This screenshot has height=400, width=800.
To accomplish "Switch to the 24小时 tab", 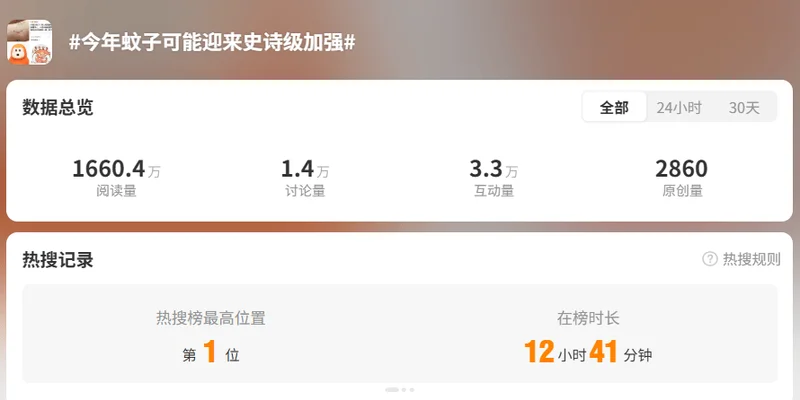I will 679,108.
